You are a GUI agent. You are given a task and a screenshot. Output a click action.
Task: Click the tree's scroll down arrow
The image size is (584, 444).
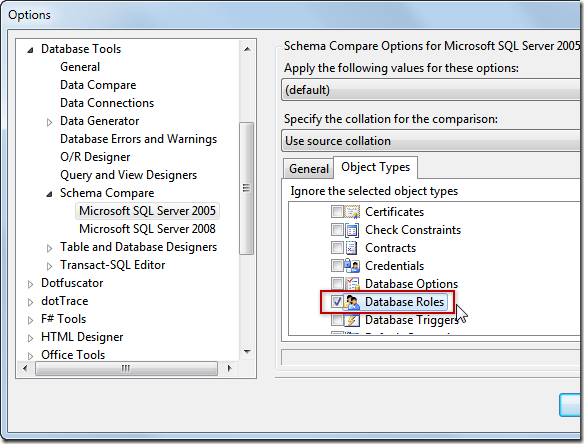click(x=247, y=352)
